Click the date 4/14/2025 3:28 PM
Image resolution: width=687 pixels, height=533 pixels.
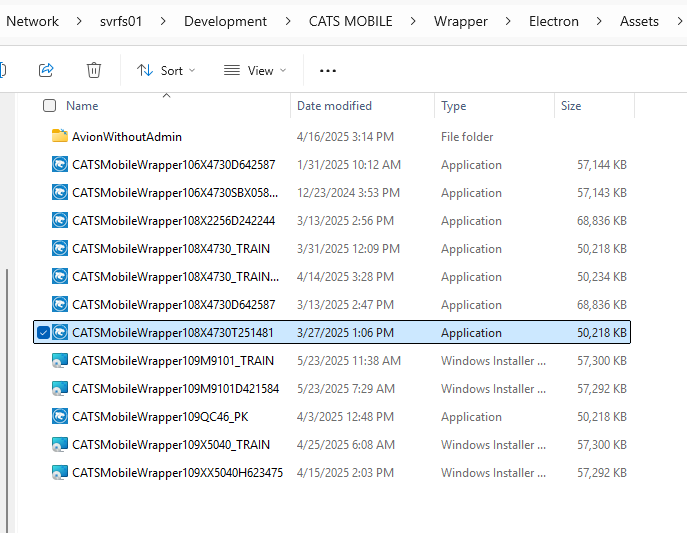(x=345, y=277)
